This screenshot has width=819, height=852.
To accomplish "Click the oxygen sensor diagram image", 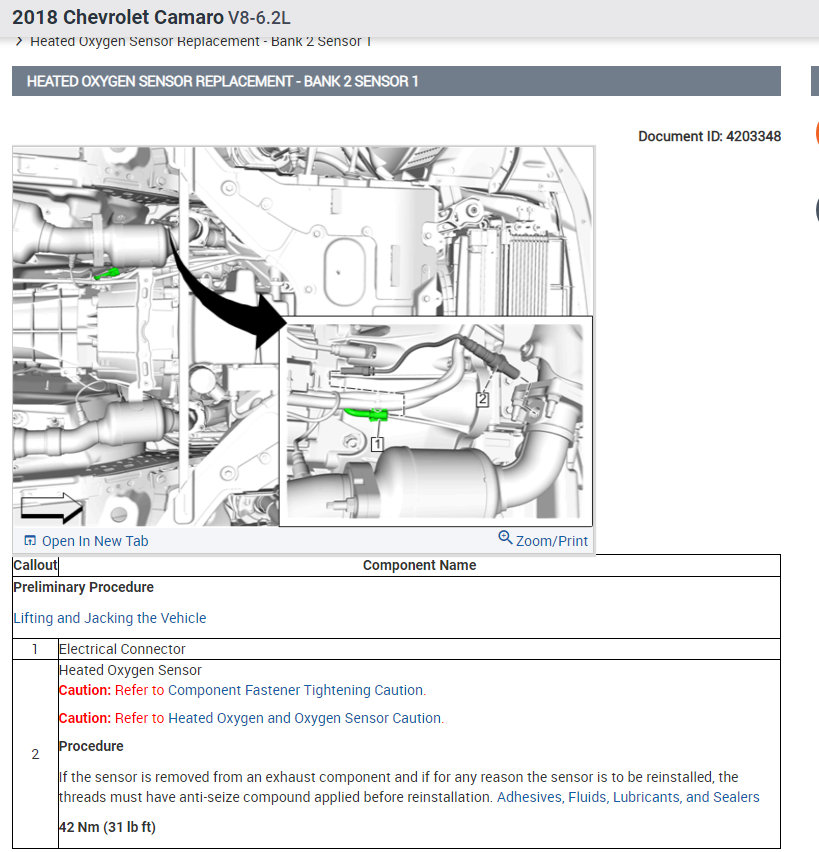I will (x=303, y=336).
